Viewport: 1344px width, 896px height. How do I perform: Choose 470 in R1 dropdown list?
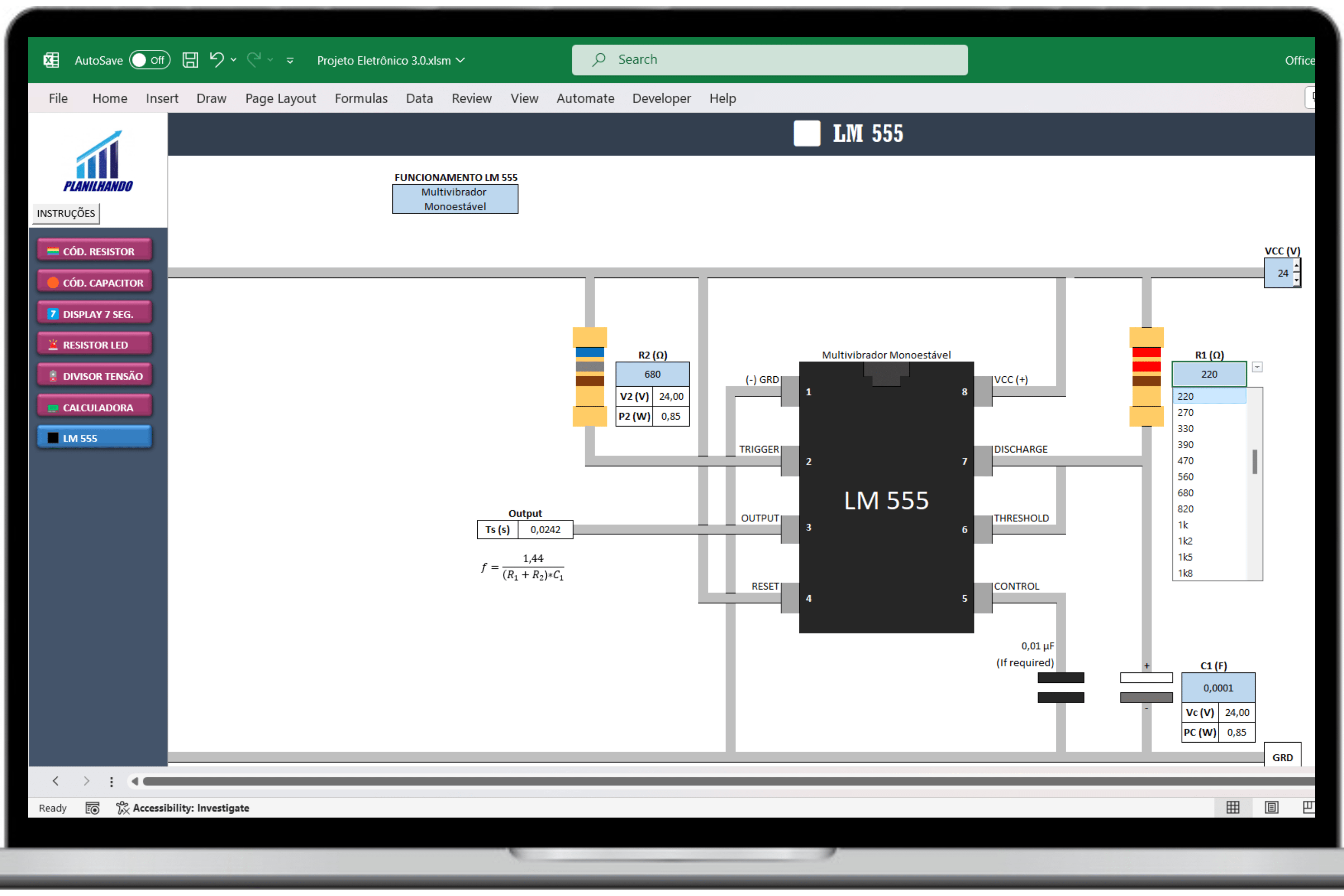(x=1209, y=460)
